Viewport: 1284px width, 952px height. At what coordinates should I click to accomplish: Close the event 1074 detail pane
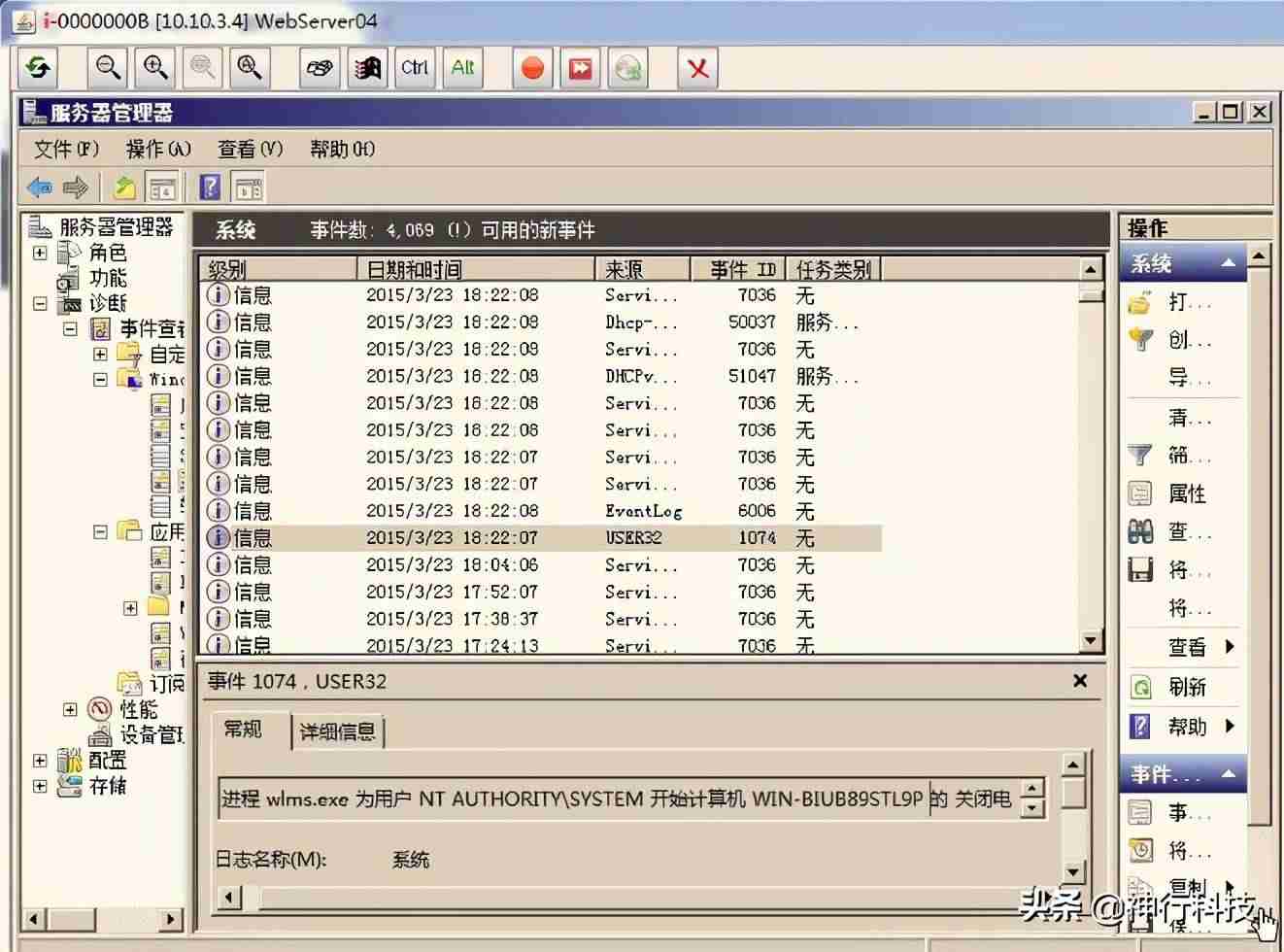tap(1080, 681)
